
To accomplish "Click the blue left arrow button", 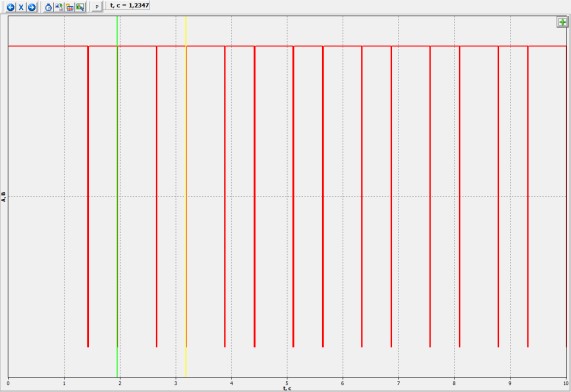I will click(x=11, y=7).
